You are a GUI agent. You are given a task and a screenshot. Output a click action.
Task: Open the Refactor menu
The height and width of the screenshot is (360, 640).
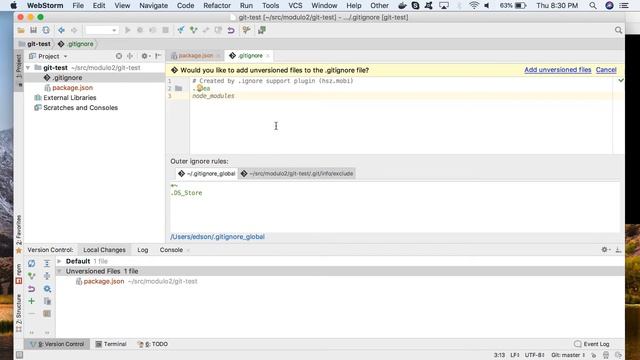[217, 5]
